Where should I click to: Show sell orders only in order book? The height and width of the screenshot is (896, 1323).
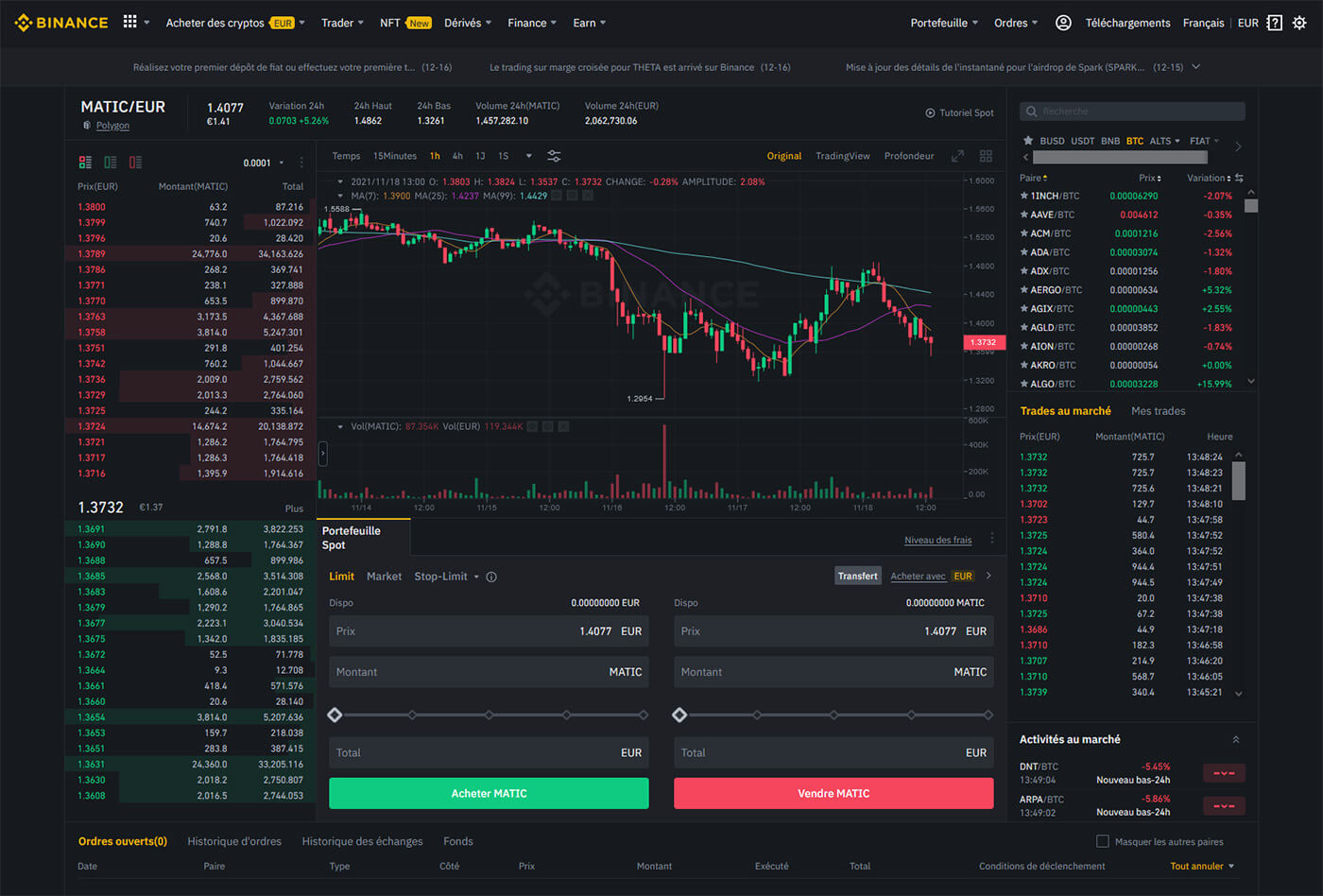coord(135,163)
